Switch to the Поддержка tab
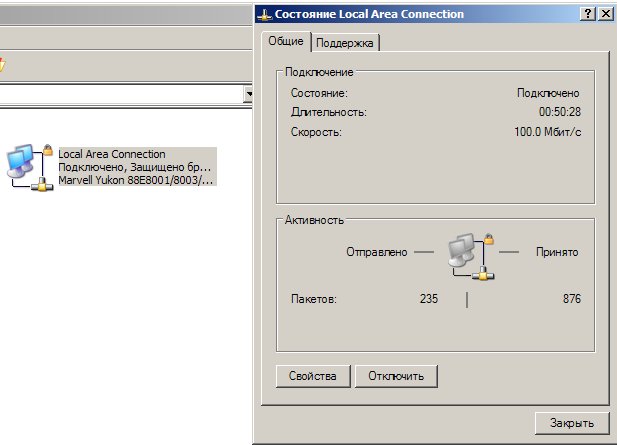The image size is (617, 445). (345, 42)
